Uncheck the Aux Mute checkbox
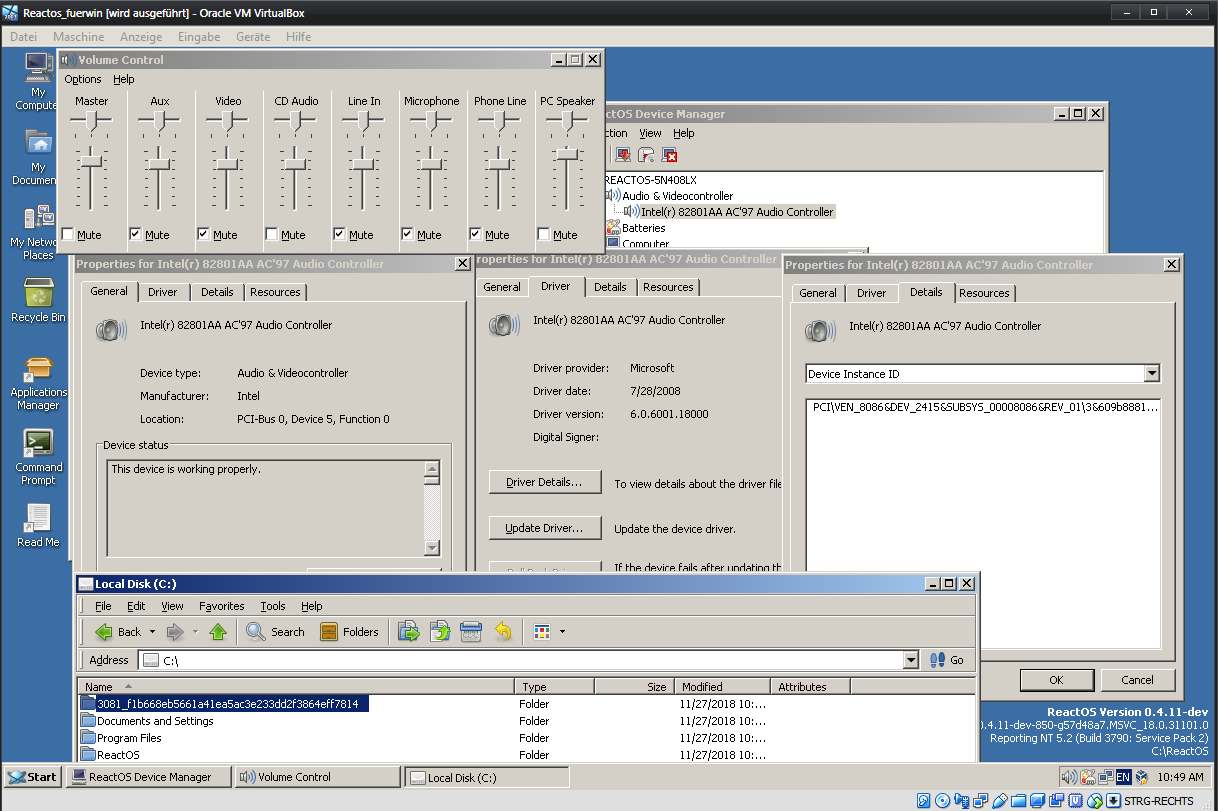The height and width of the screenshot is (811, 1218). (x=135, y=235)
